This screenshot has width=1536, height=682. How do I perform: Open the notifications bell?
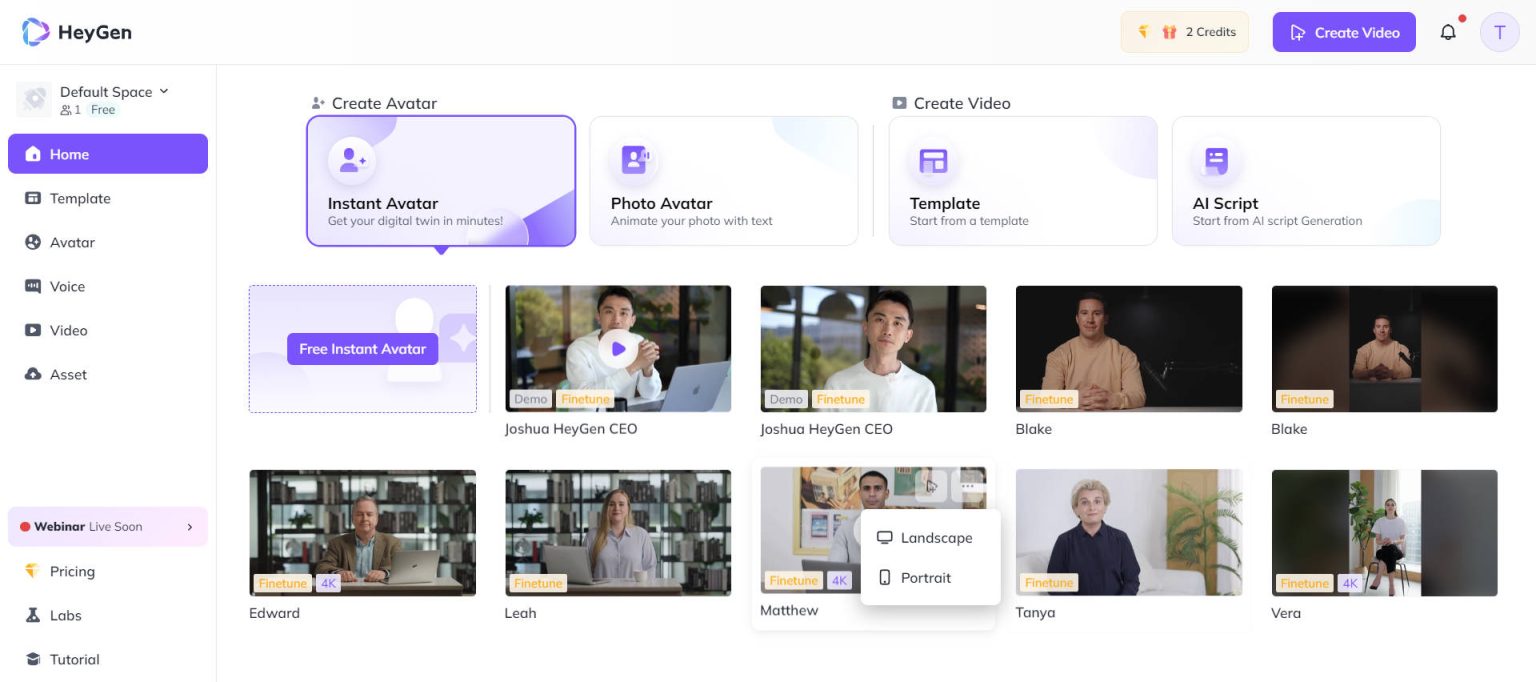[1448, 31]
